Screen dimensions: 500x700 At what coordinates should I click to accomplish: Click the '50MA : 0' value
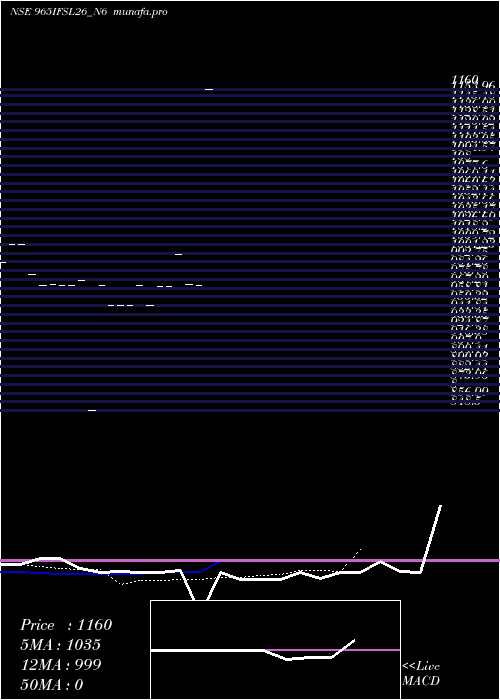point(52,684)
